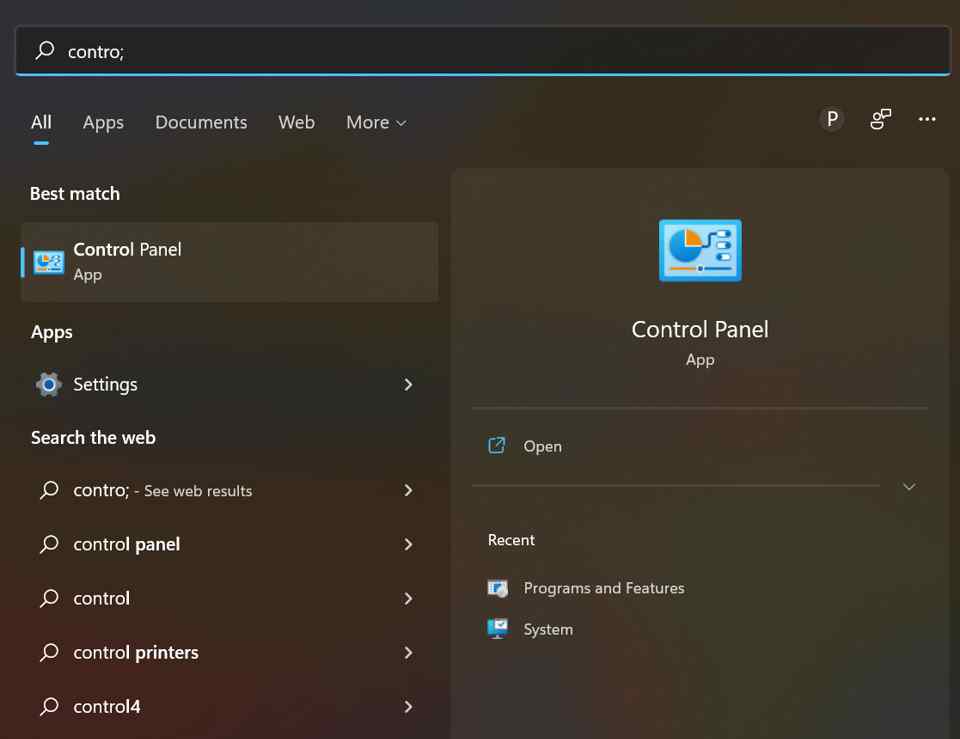Select the Settings app result
Image resolution: width=960 pixels, height=739 pixels.
pyautogui.click(x=230, y=384)
